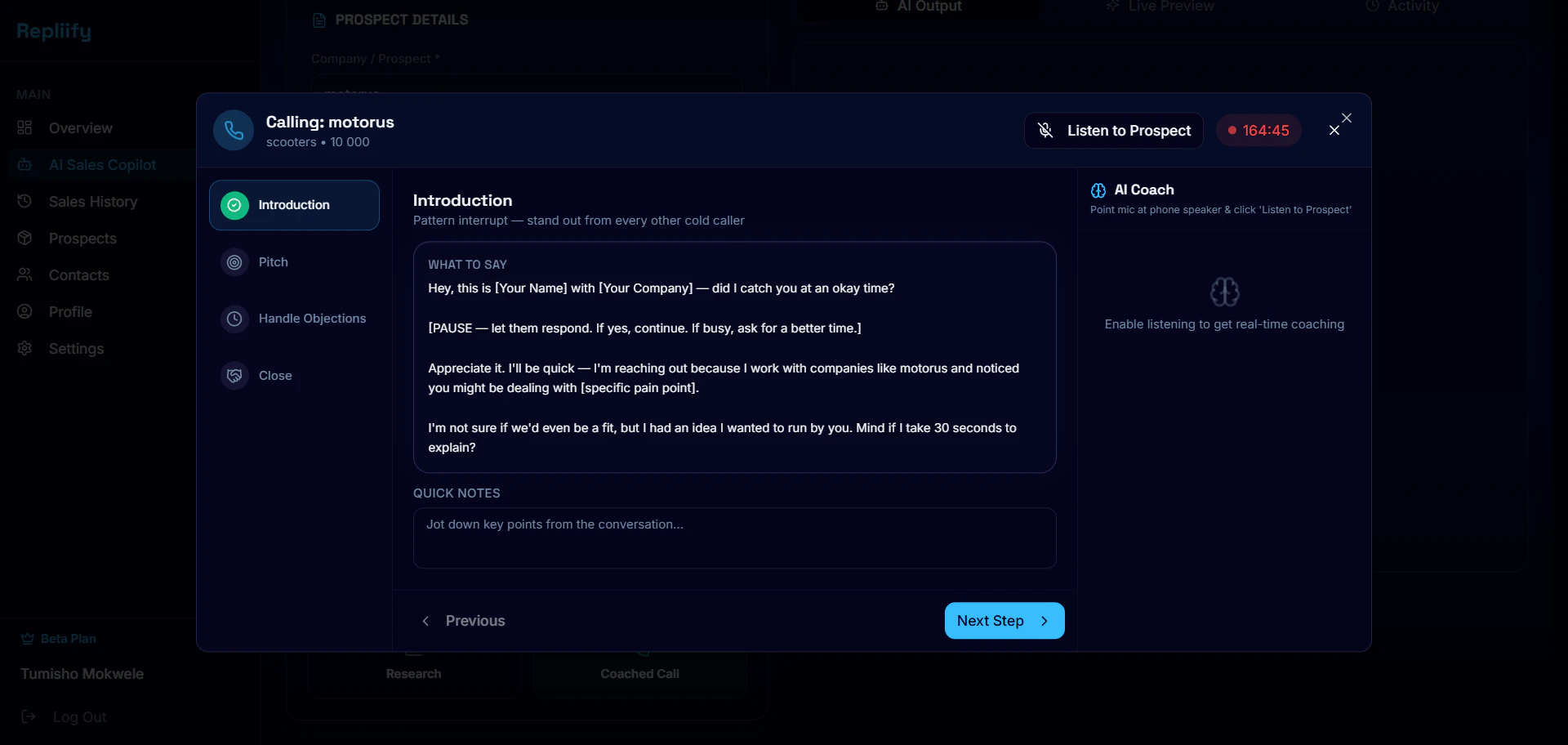The height and width of the screenshot is (745, 1568).
Task: Click the Profile user icon
Action: 24,311
